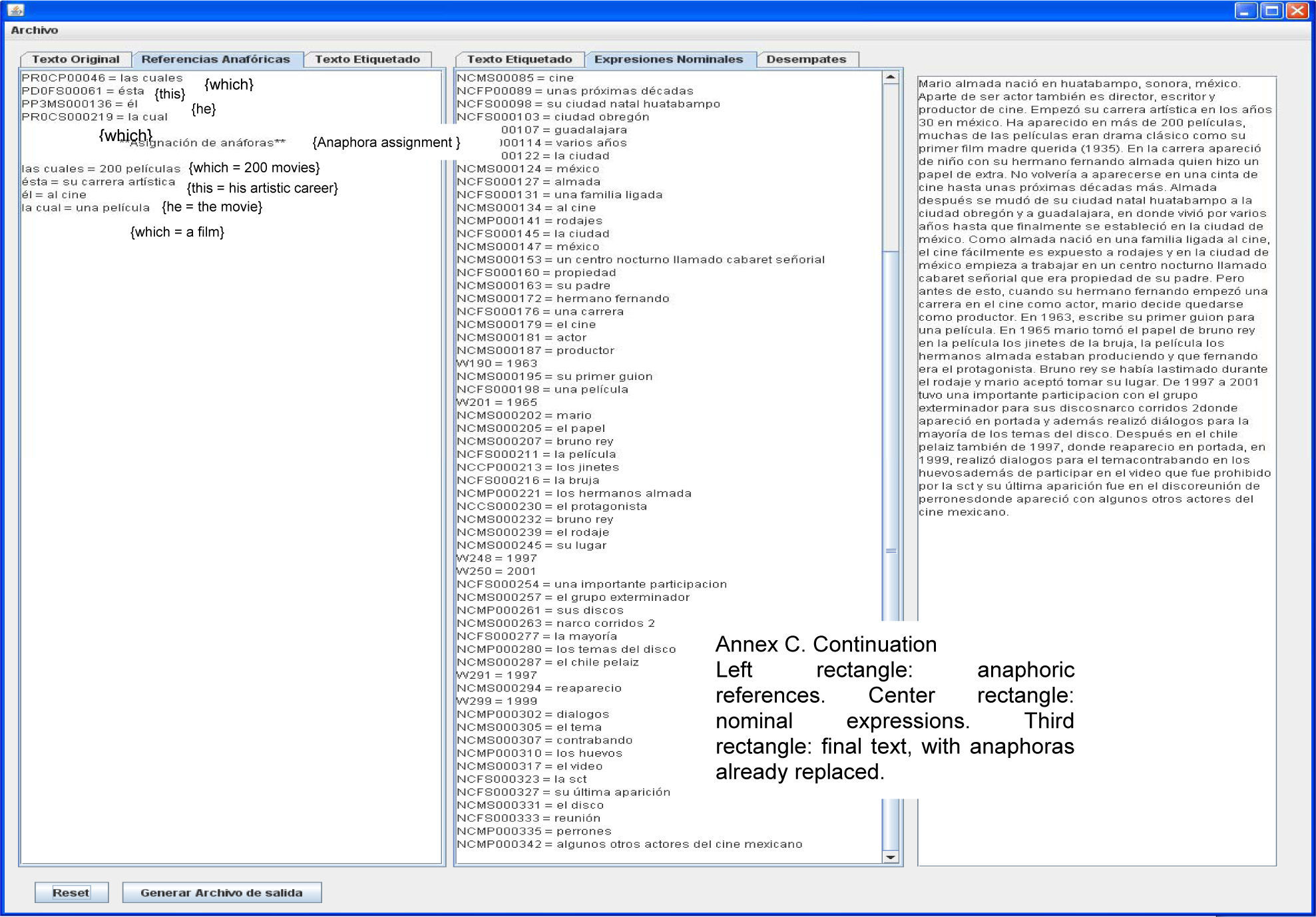Click Generar Archivo de salida button

coord(222,892)
